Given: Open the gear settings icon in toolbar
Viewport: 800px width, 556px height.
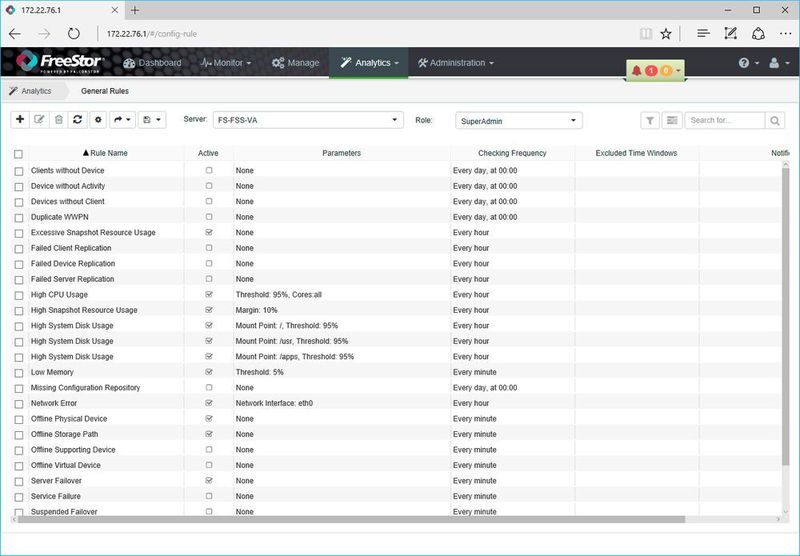Looking at the screenshot, I should pos(97,120).
